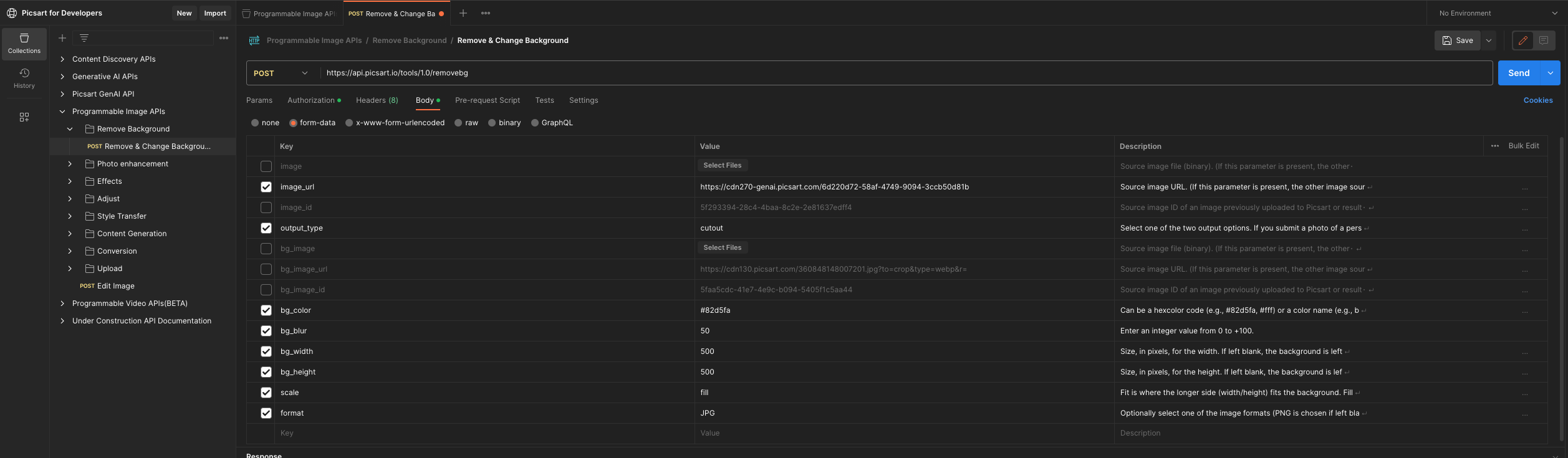Expand Content Discovery APIs collection

point(62,59)
